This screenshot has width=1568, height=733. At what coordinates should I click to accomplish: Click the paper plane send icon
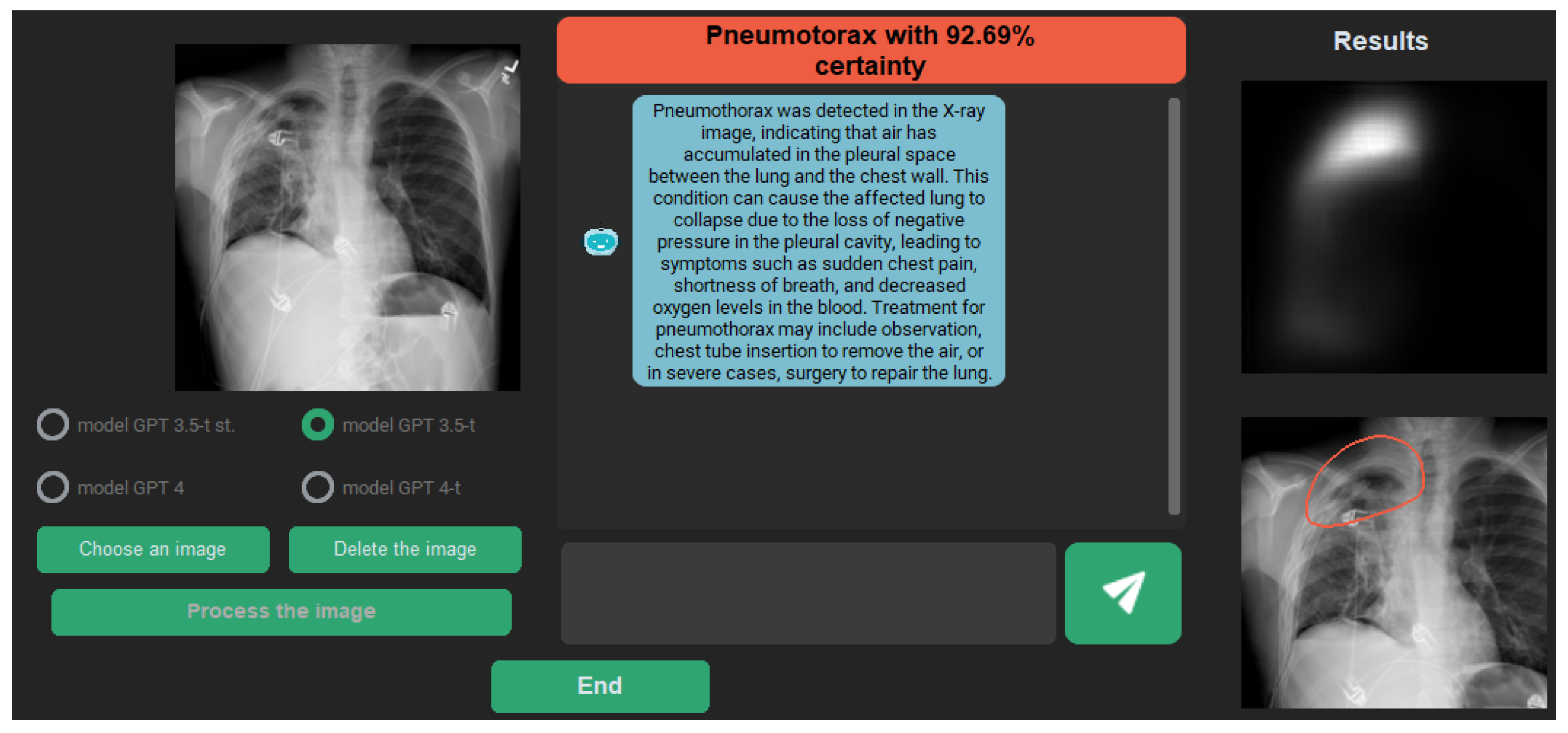click(x=1123, y=593)
